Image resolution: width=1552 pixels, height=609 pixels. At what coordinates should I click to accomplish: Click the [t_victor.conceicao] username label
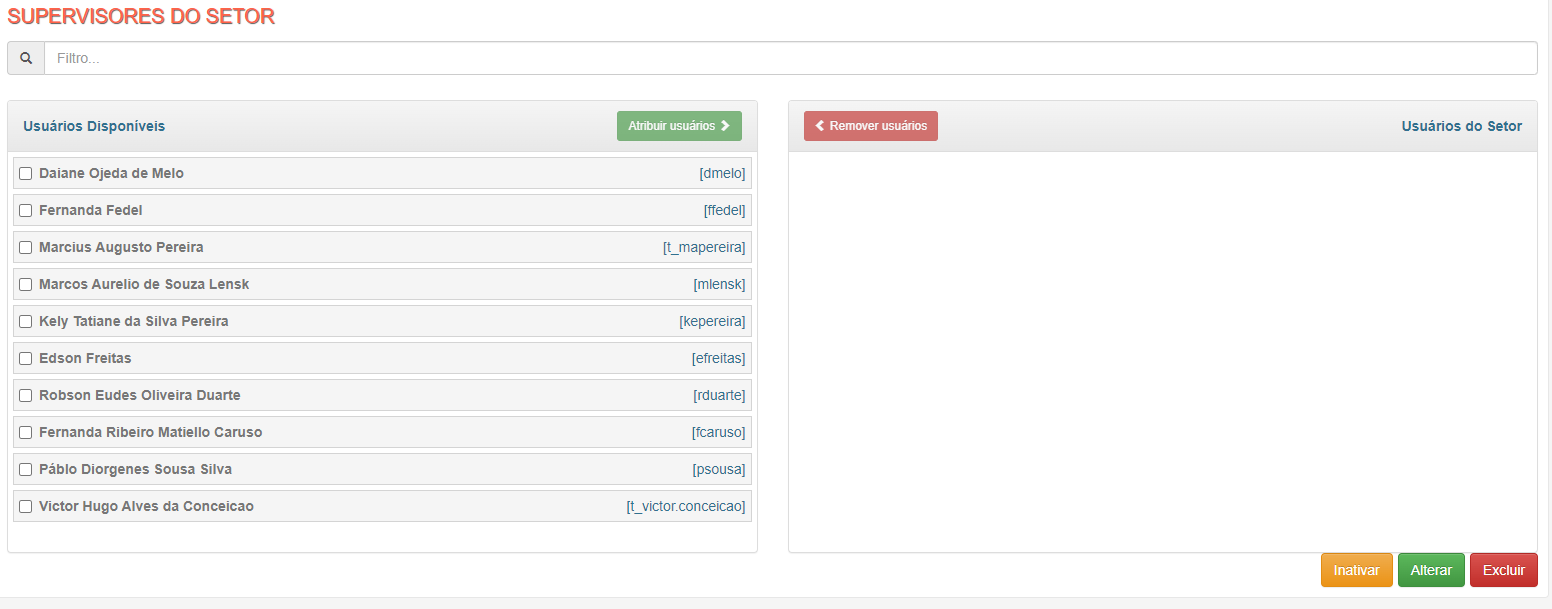click(686, 506)
